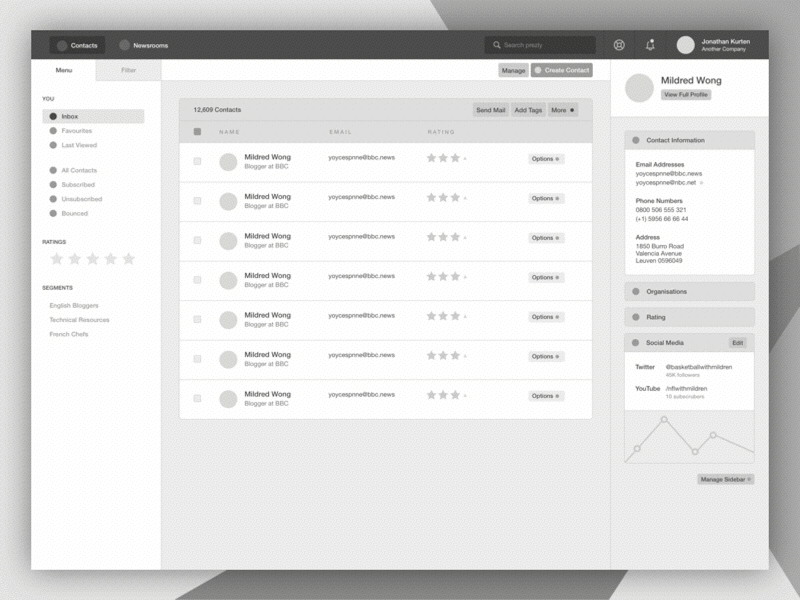Click the Social Media panel icon
Screen dimensions: 800x600
coord(636,342)
